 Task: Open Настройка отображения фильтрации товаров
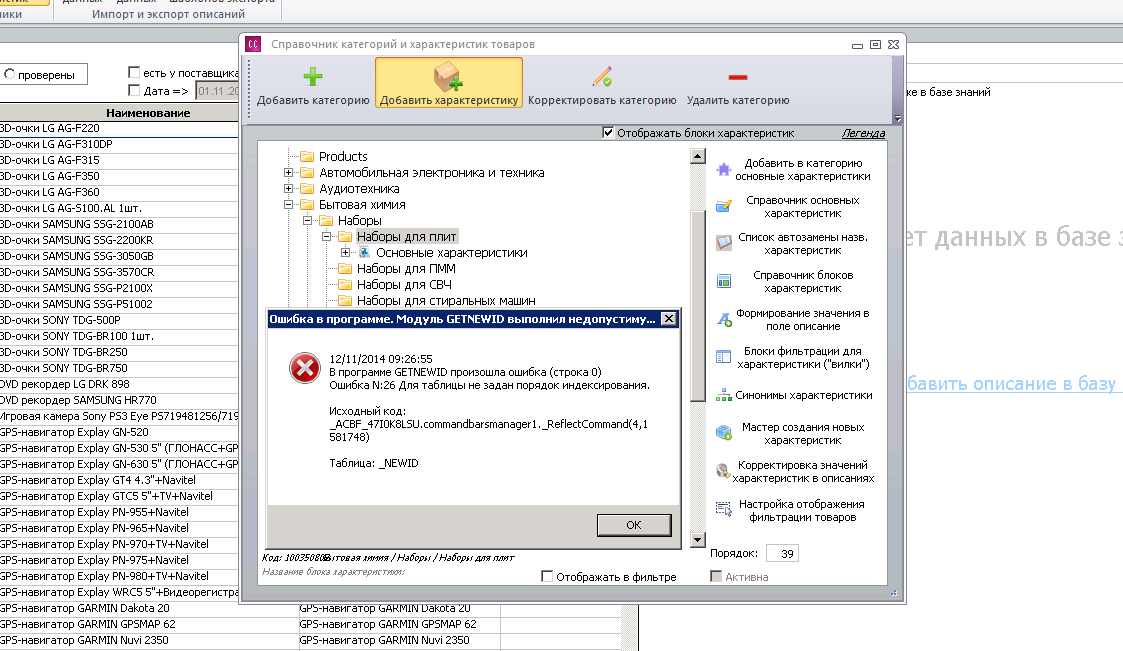tap(794, 511)
